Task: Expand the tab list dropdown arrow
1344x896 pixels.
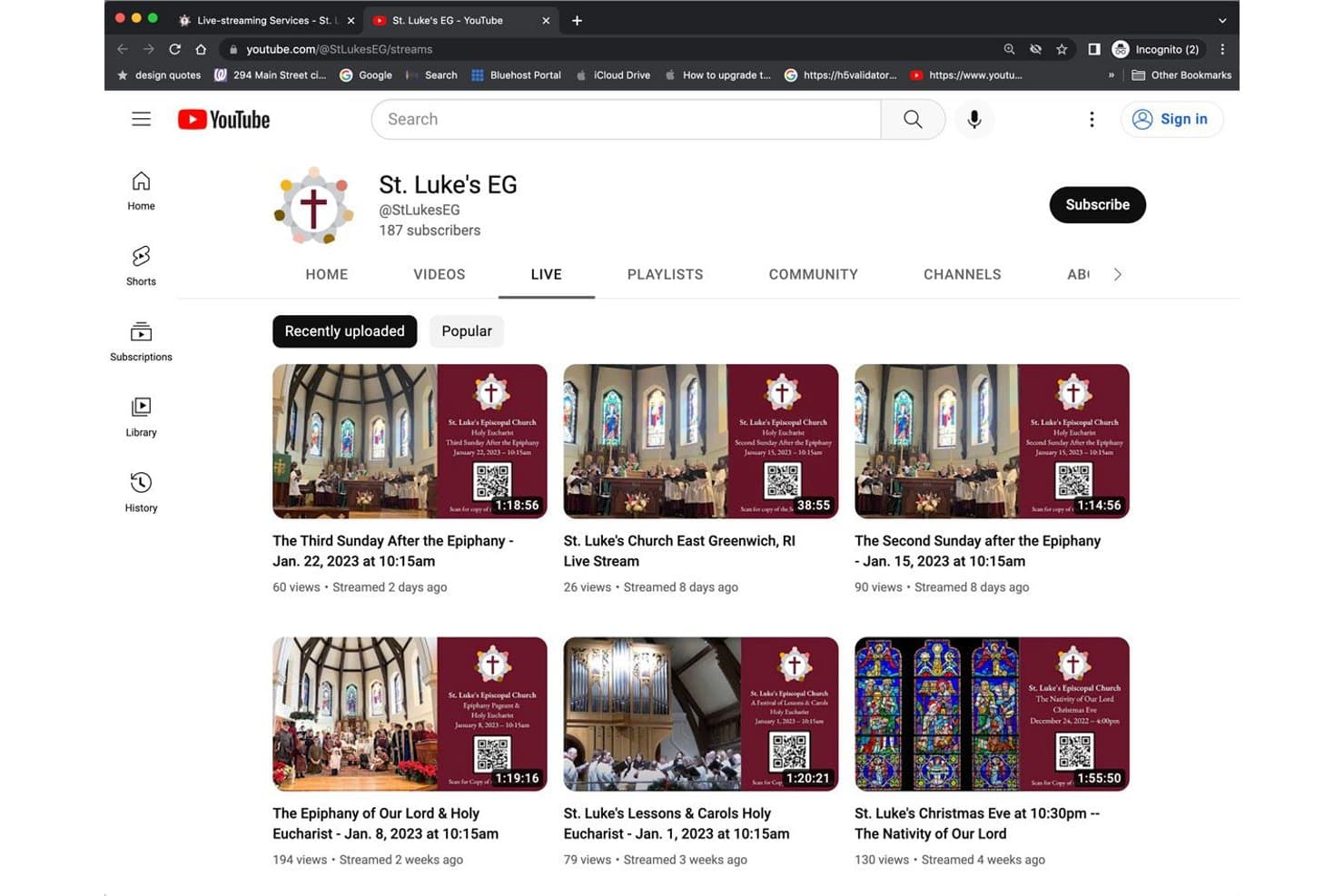Action: 1222,20
